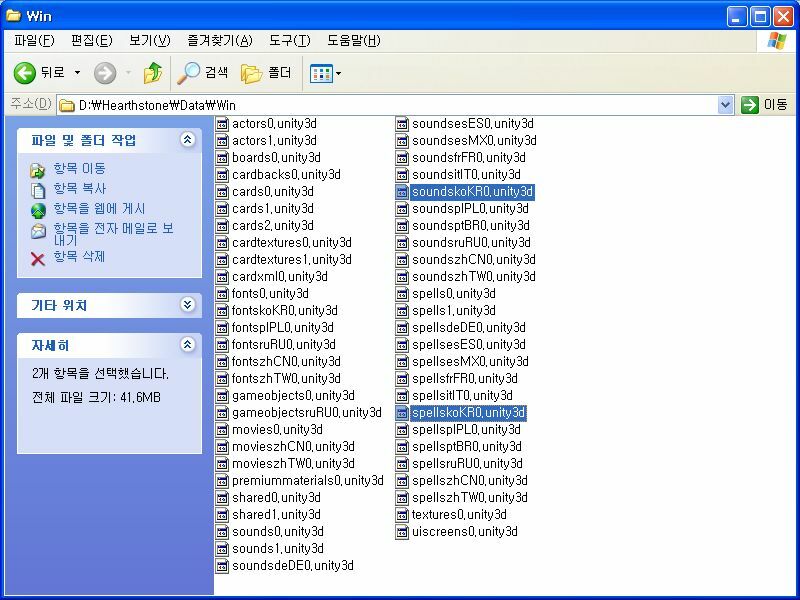Open the 파일(F) menu
800x600 pixels.
34,40
